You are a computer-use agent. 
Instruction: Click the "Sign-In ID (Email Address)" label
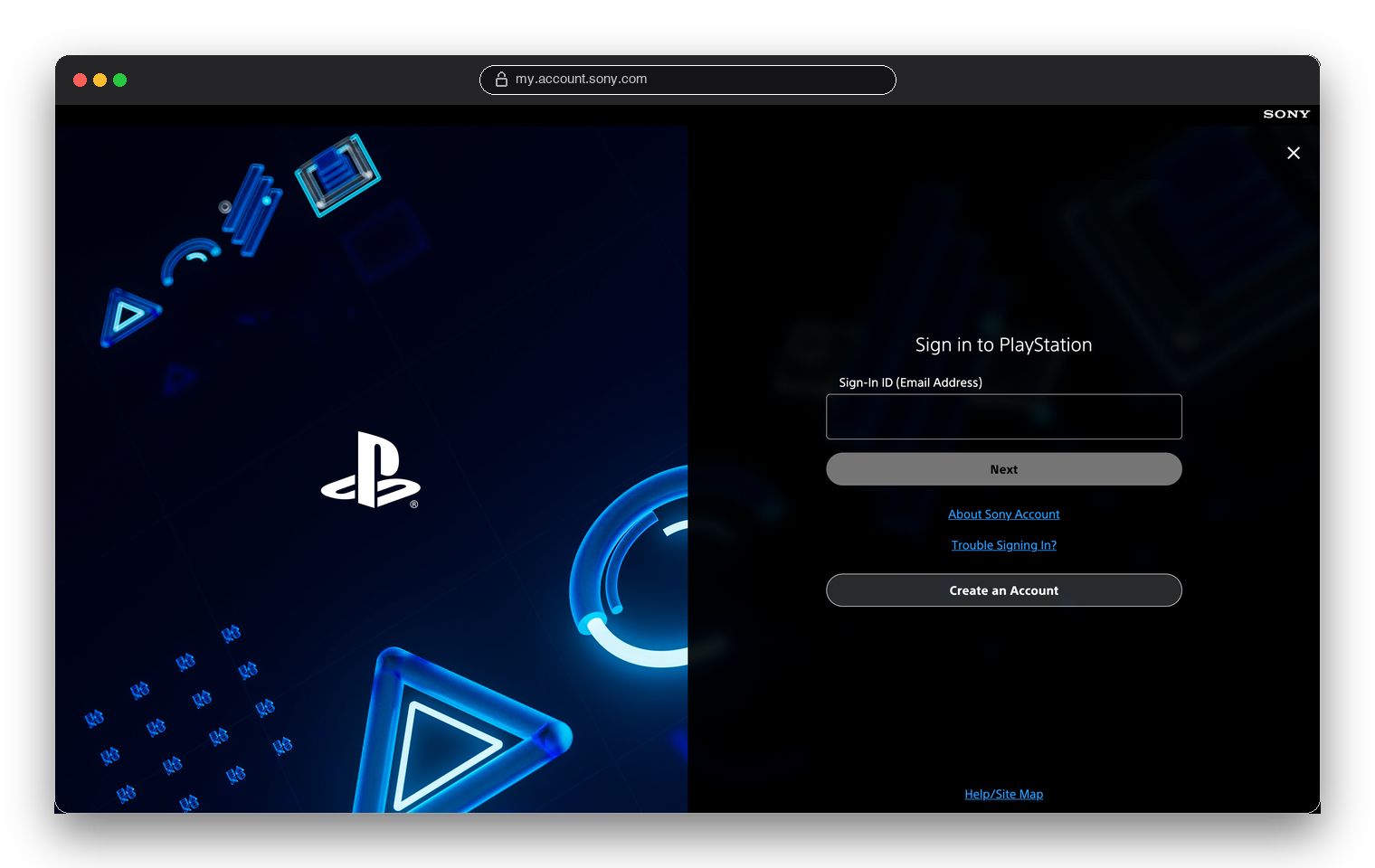910,382
